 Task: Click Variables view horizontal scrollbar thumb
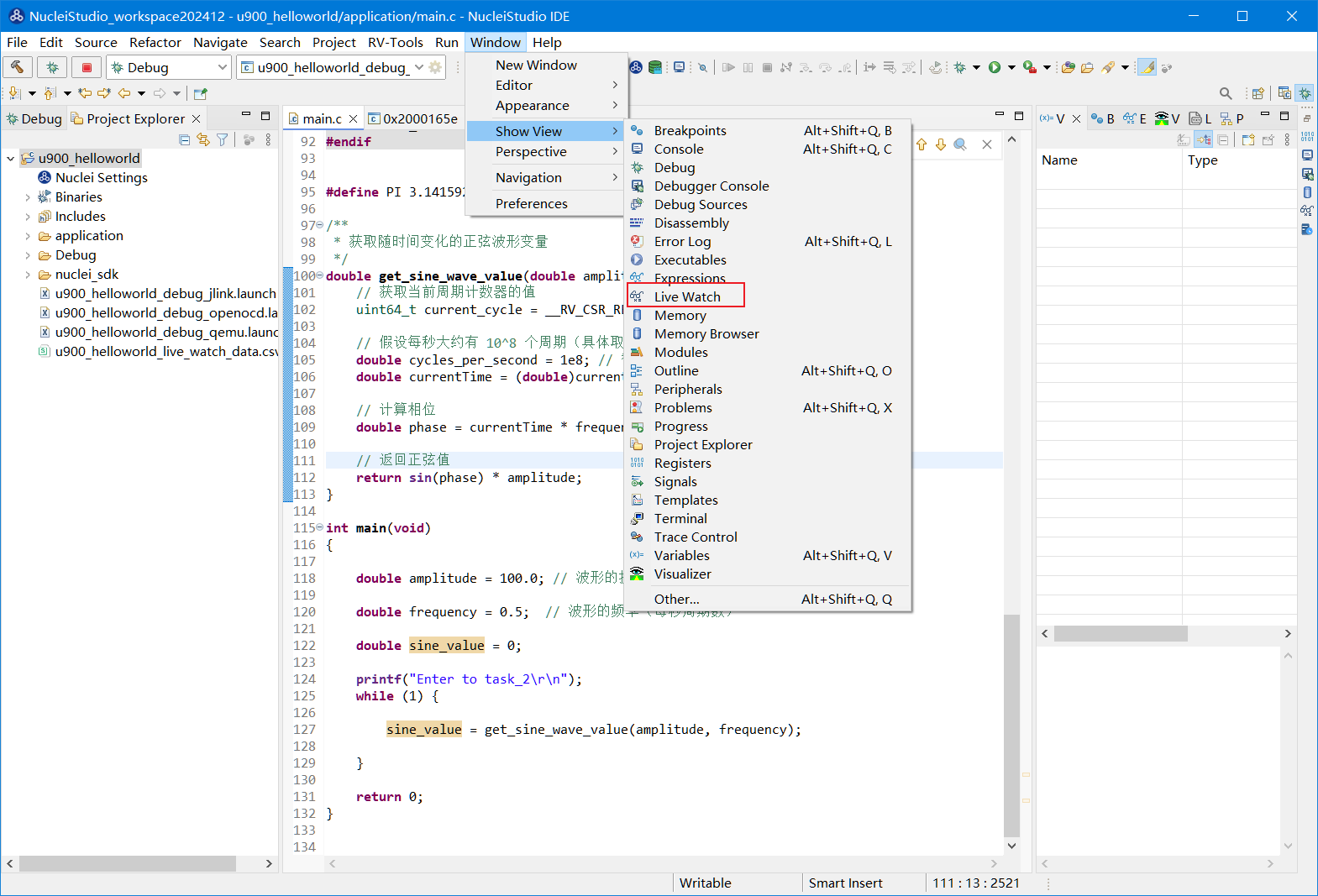[1121, 633]
